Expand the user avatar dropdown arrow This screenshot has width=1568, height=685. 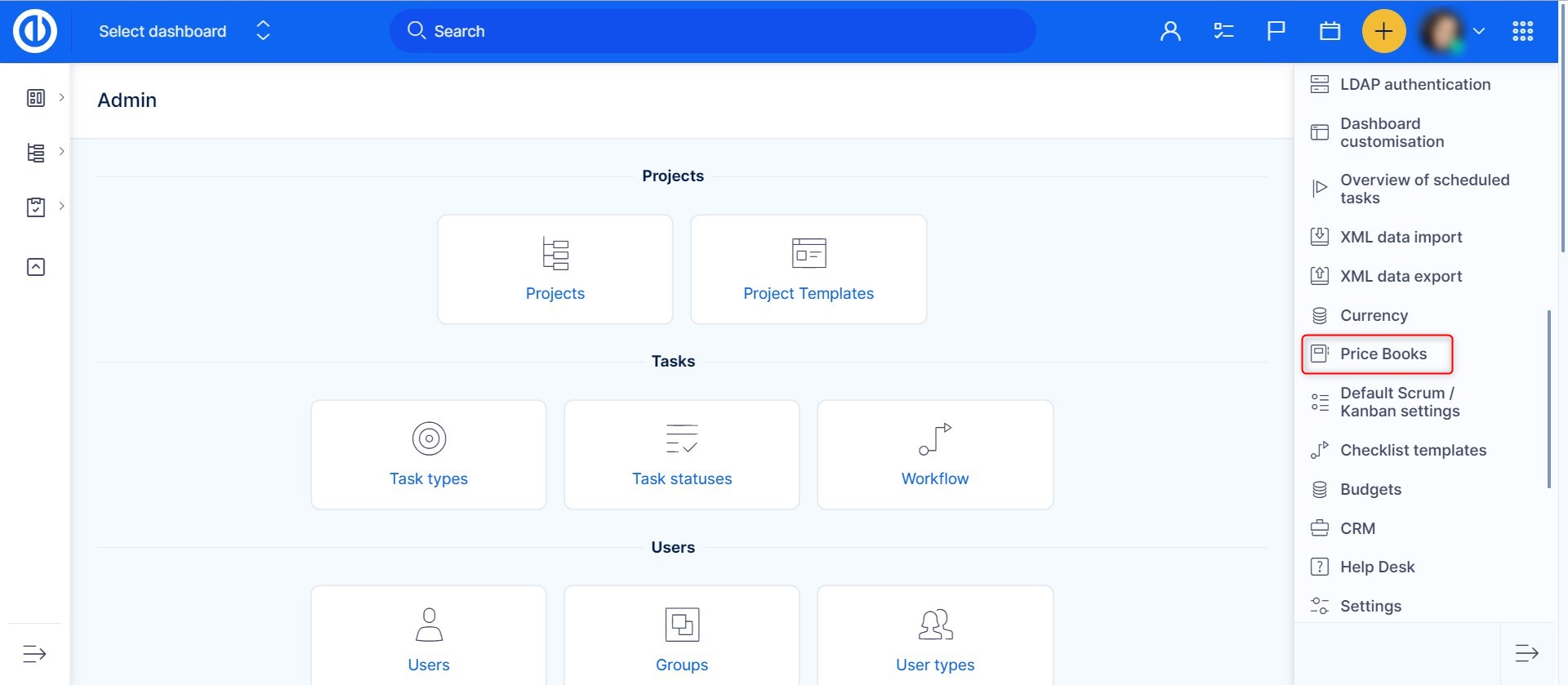pyautogui.click(x=1478, y=31)
